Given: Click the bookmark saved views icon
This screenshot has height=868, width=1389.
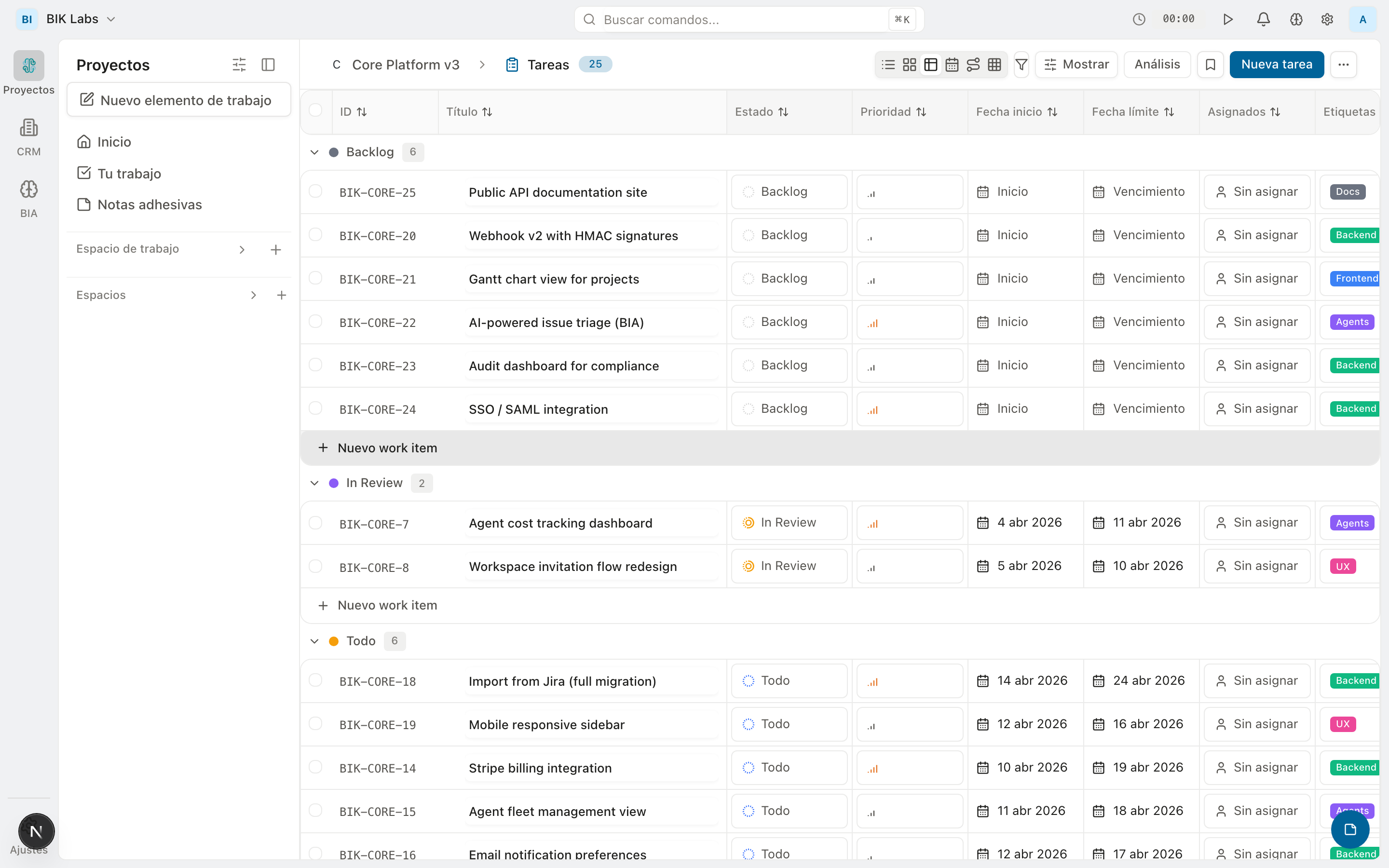Looking at the screenshot, I should pyautogui.click(x=1211, y=64).
